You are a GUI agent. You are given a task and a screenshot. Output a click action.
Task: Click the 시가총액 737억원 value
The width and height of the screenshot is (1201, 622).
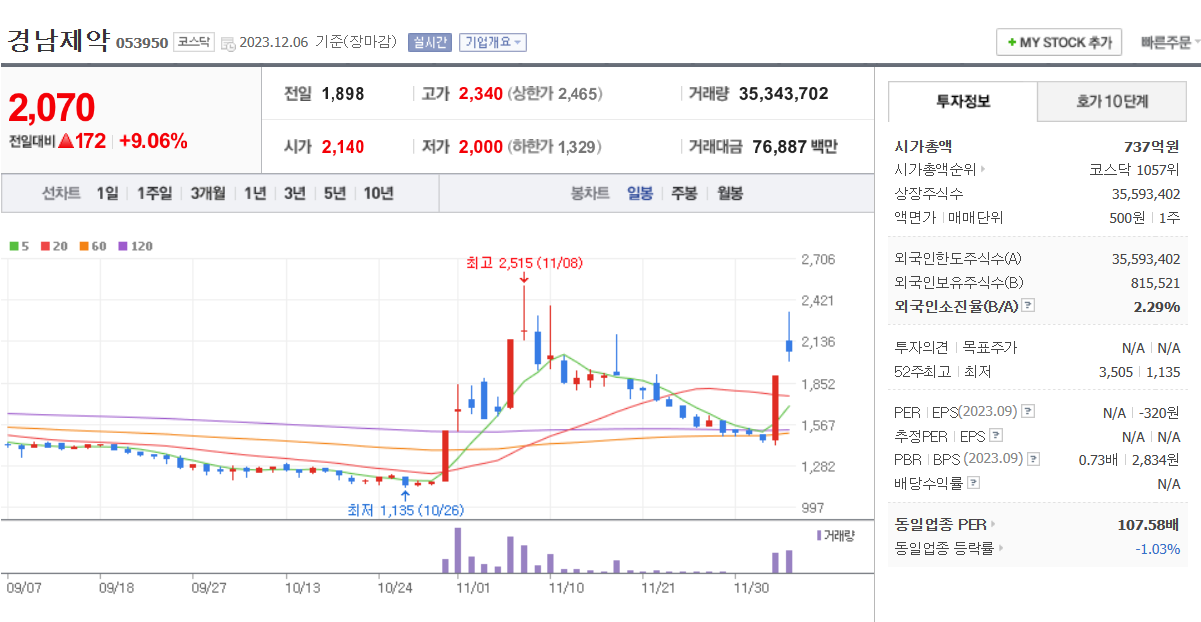pos(1151,146)
